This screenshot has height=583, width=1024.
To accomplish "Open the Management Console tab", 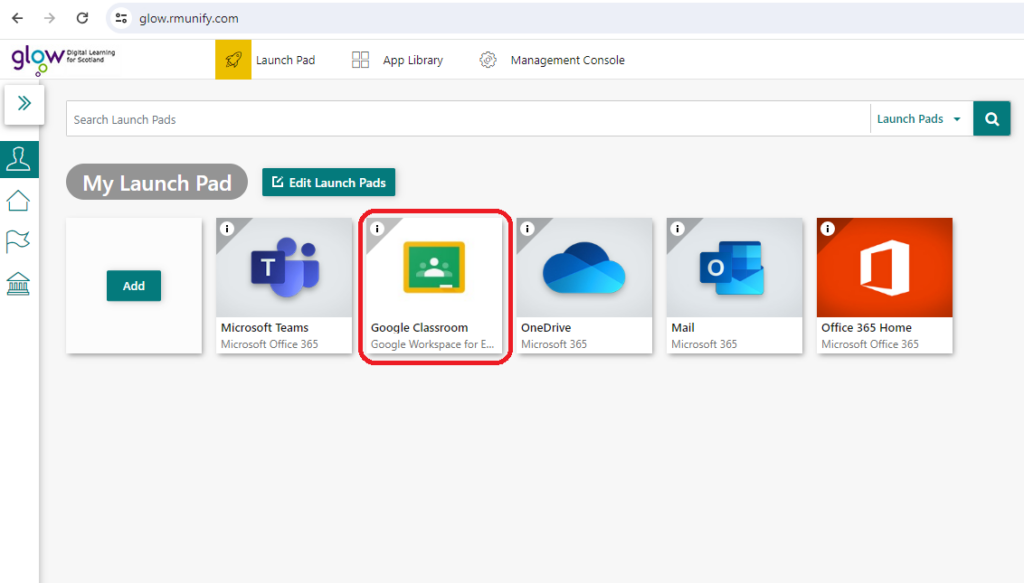I will tap(568, 60).
